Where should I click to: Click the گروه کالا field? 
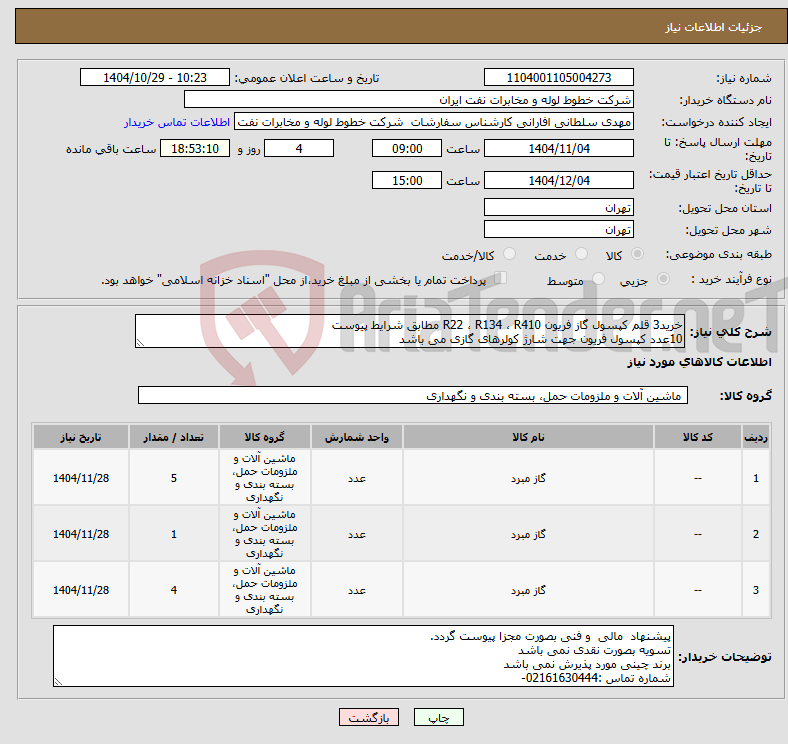pyautogui.click(x=413, y=395)
